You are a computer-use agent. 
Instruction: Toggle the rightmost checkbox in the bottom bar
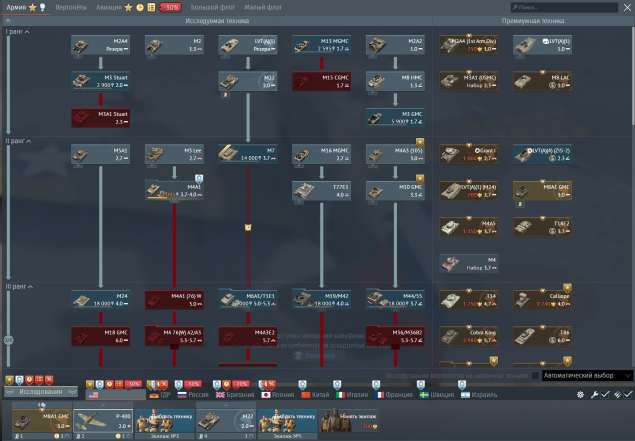628,394
